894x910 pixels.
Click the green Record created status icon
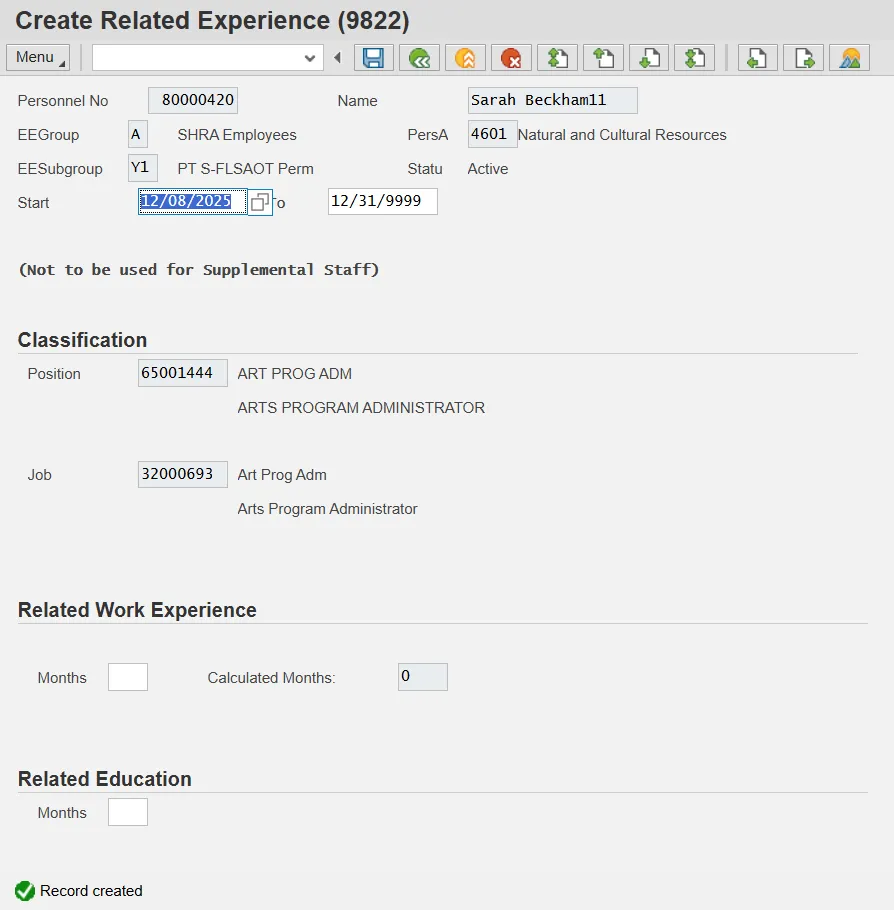[x=25, y=891]
